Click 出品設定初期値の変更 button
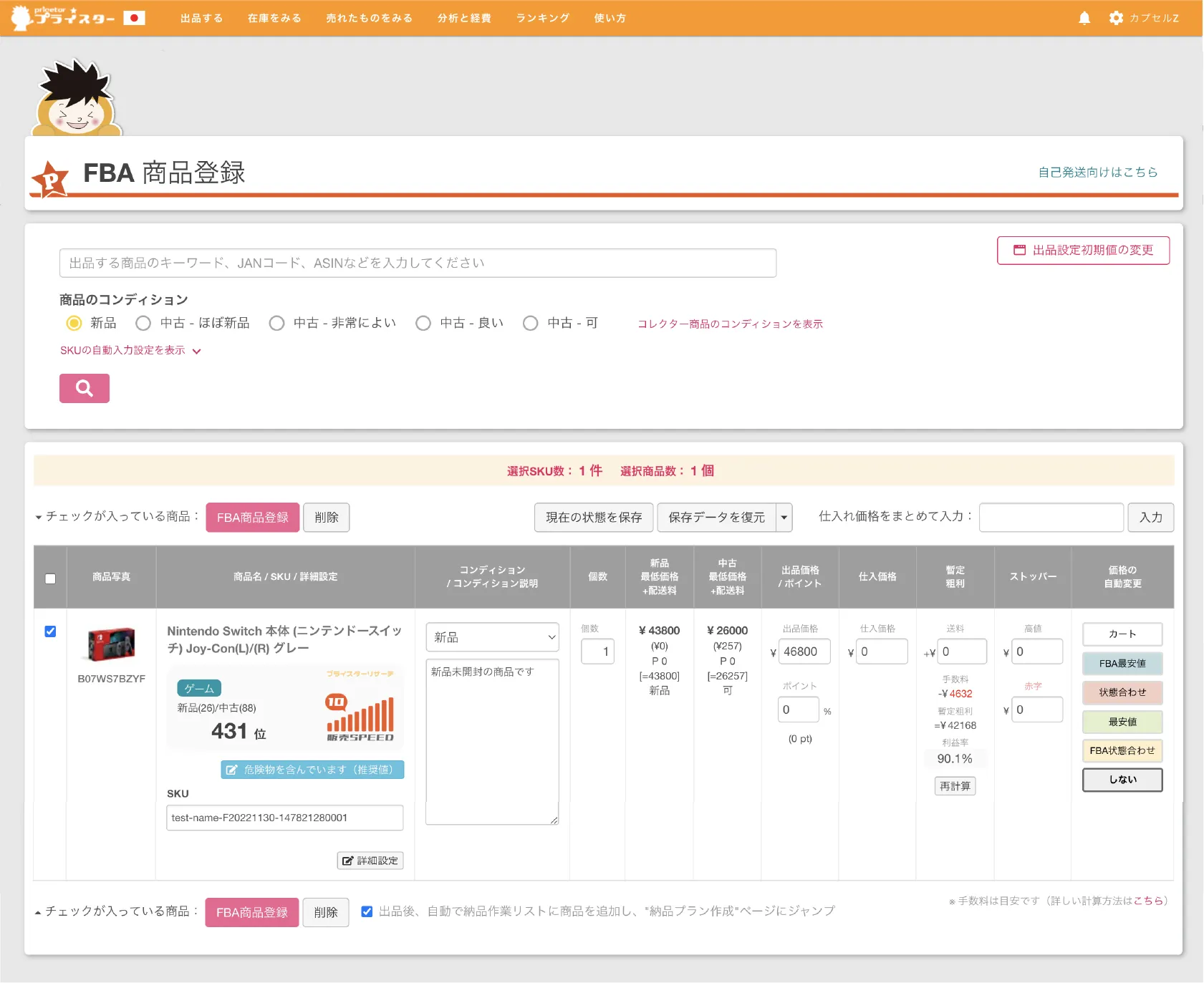 click(1083, 251)
